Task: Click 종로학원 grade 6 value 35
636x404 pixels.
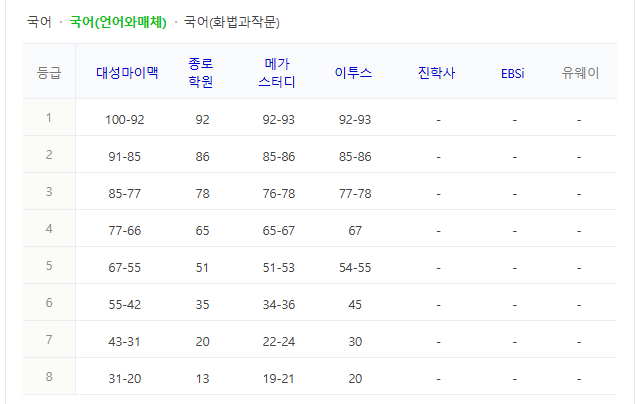Action: (x=202, y=305)
